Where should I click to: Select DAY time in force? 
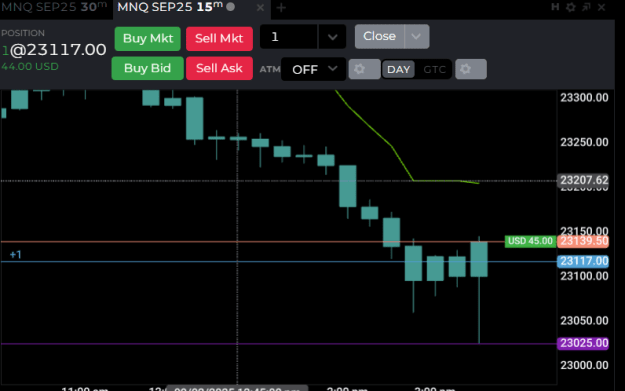[398, 69]
